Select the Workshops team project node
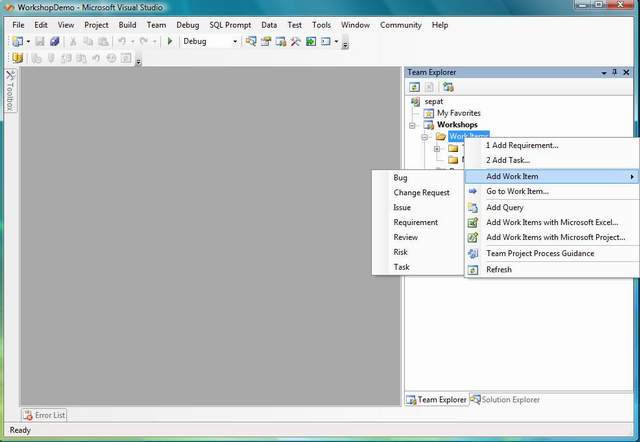Image resolution: width=640 pixels, height=442 pixels. tap(457, 124)
